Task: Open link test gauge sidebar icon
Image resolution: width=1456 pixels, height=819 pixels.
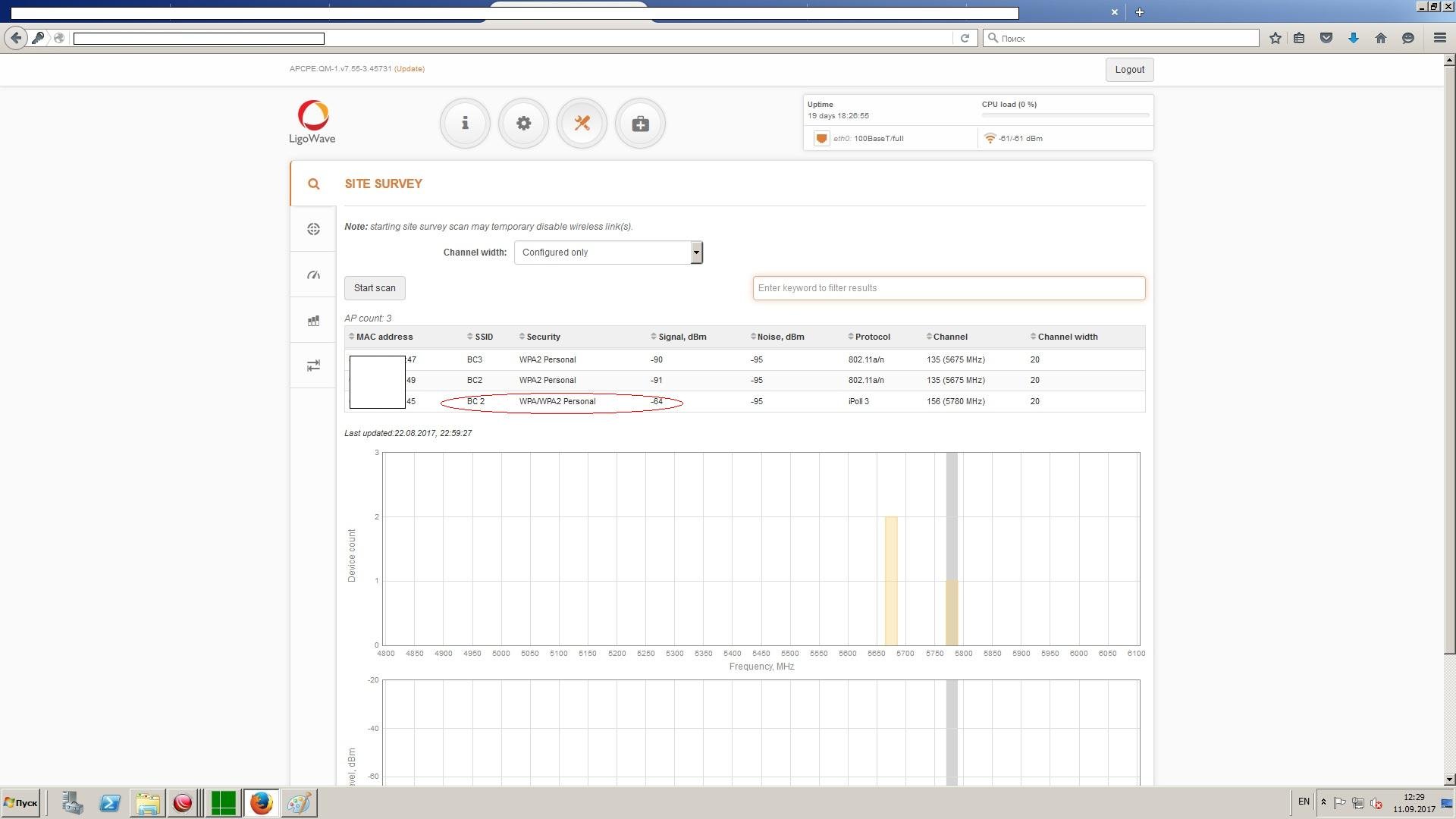Action: click(x=313, y=275)
